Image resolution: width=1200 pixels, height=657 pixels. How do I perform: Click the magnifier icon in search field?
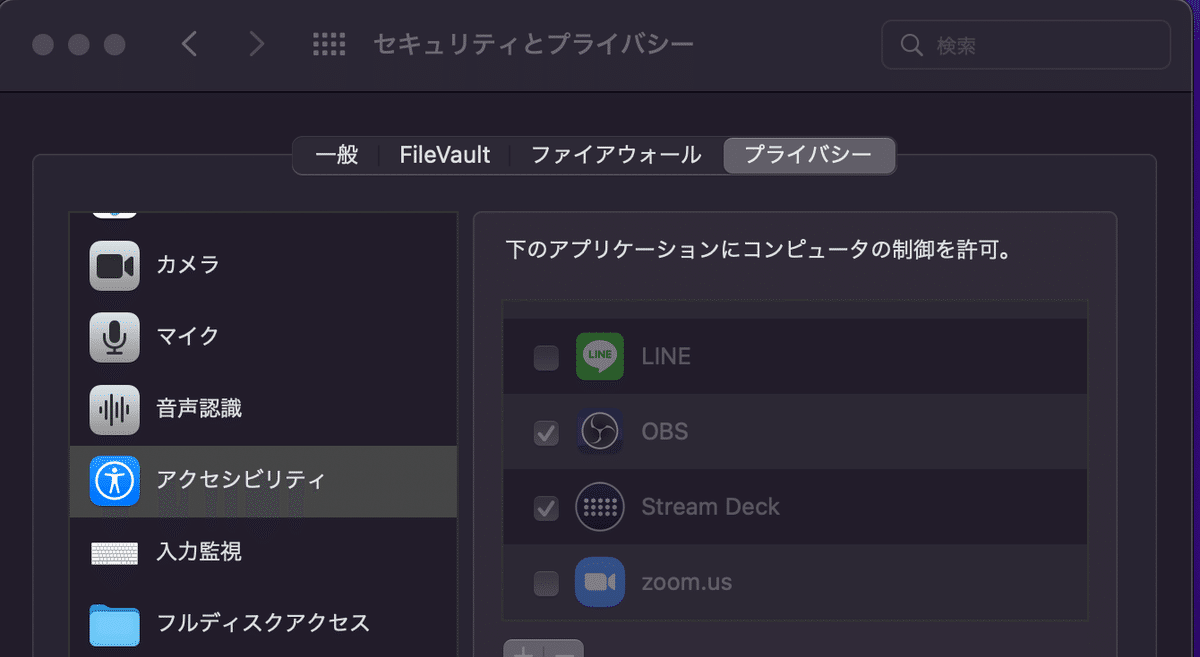pos(911,45)
